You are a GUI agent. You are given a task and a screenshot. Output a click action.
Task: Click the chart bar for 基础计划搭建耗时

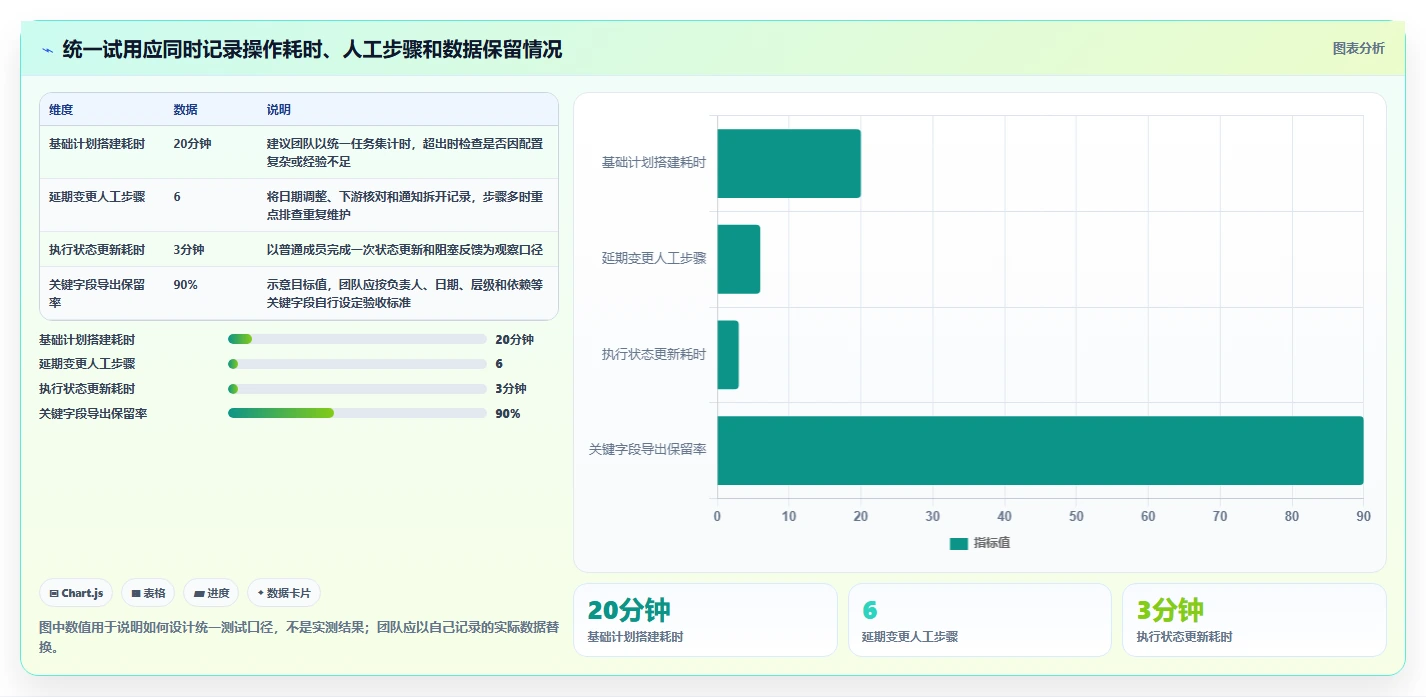789,163
